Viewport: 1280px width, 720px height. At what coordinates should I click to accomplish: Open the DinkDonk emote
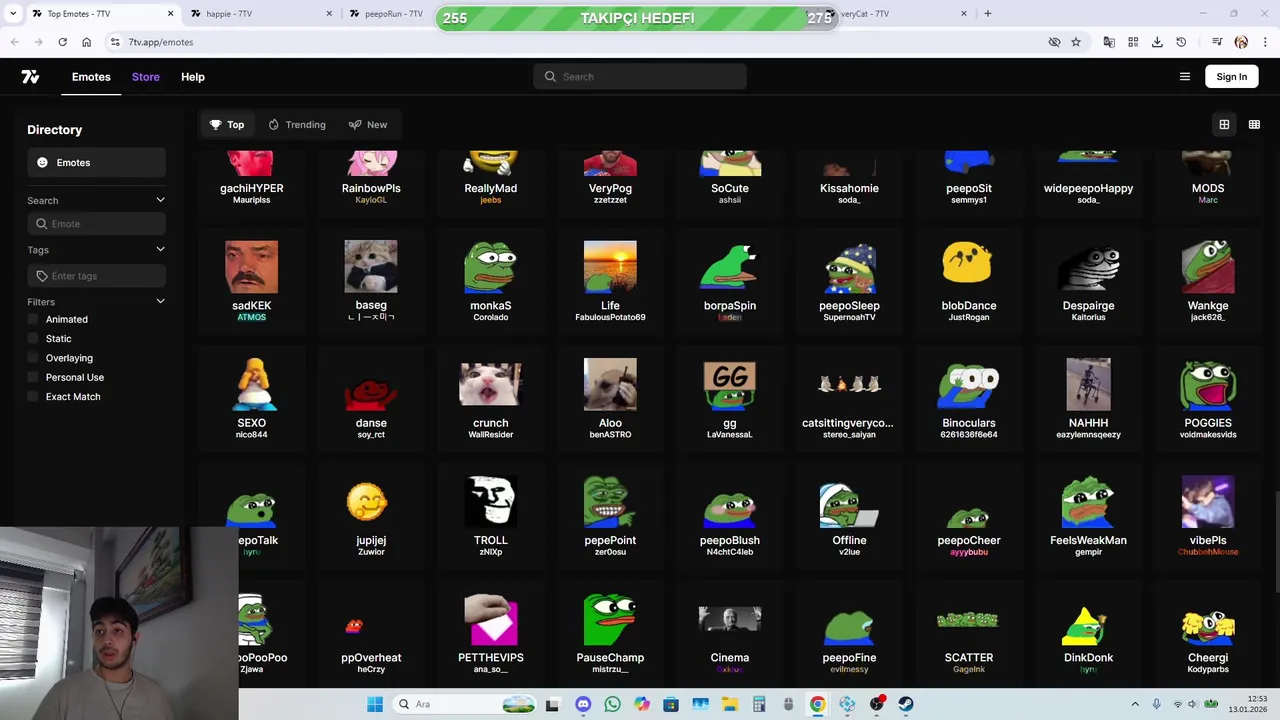[x=1088, y=633]
